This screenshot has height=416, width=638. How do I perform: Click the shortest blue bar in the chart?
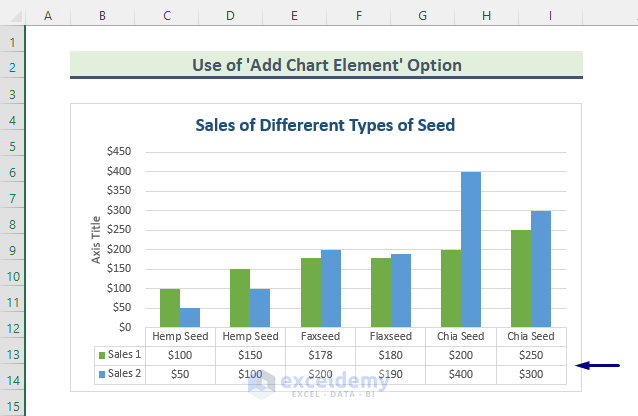coord(190,317)
